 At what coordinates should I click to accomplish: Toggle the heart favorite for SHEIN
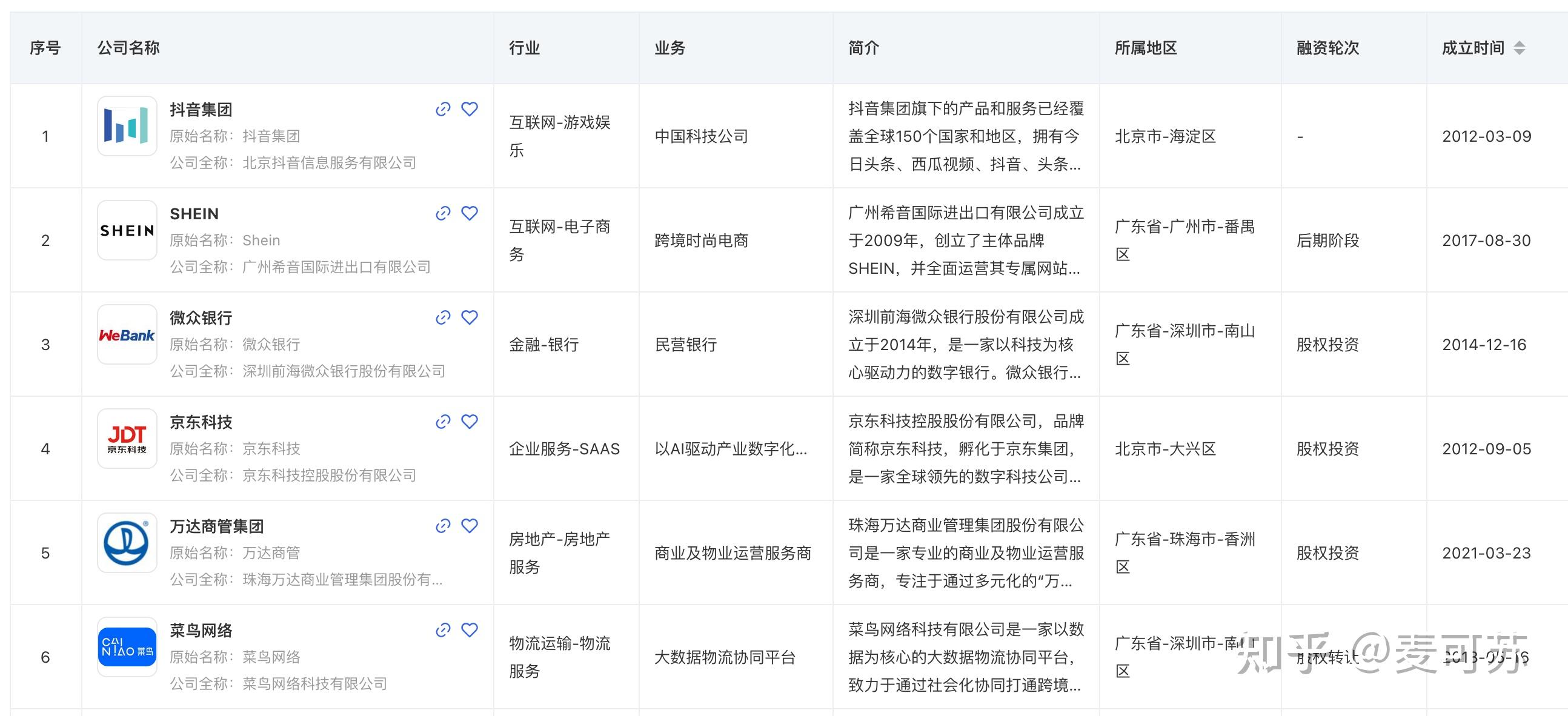click(x=470, y=213)
